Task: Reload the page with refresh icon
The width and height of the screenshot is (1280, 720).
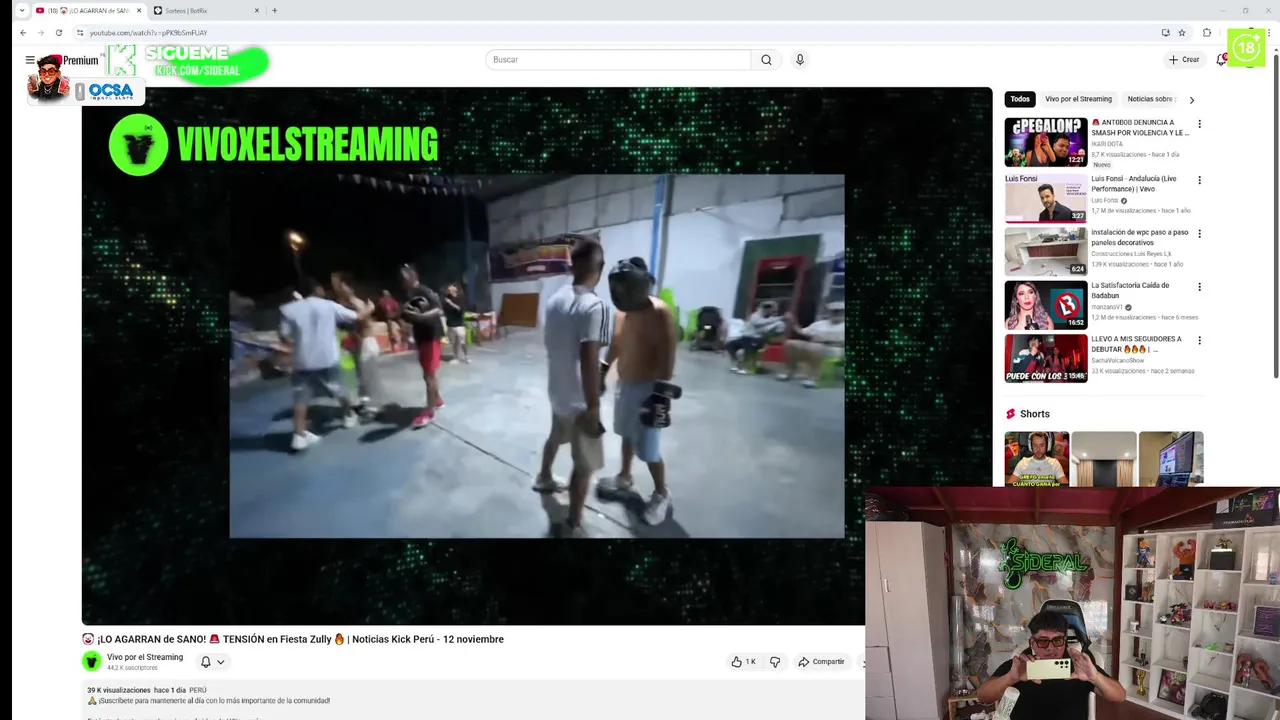Action: tap(59, 33)
